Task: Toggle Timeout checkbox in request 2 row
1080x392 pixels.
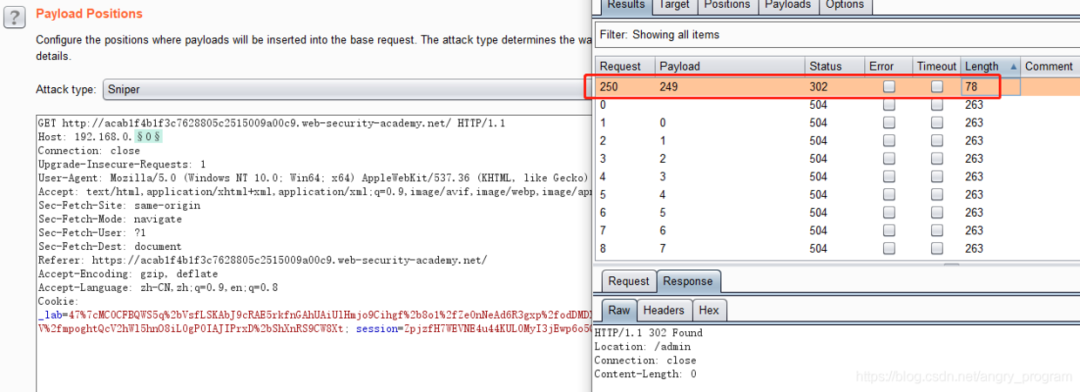Action: [x=937, y=141]
